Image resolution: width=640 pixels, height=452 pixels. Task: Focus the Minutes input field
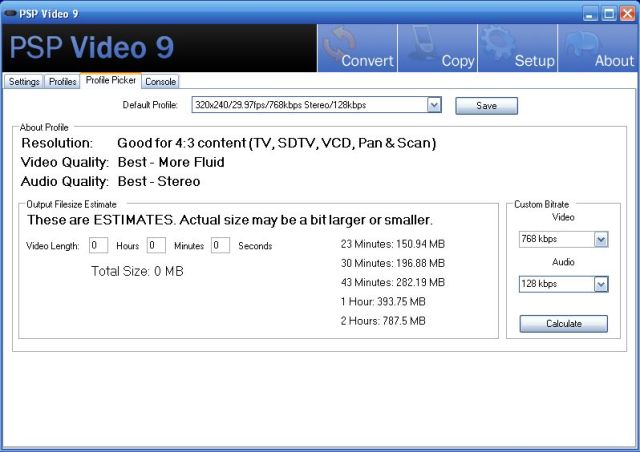(156, 246)
